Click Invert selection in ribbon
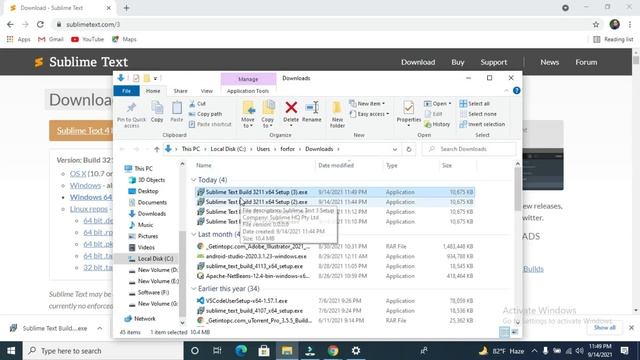The height and width of the screenshot is (360, 640). pos(482,124)
